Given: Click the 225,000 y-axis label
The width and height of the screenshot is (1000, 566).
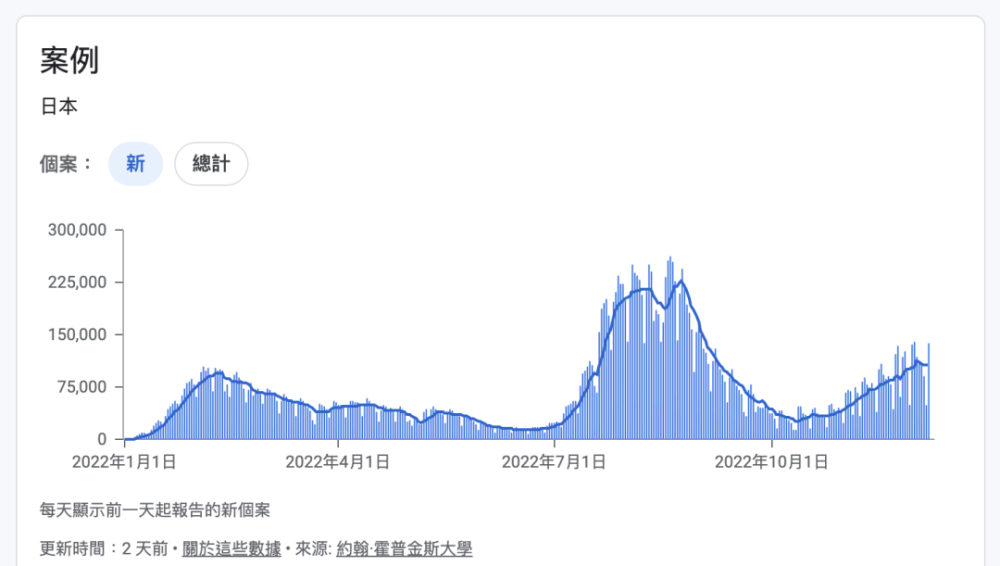Looking at the screenshot, I should click(78, 282).
